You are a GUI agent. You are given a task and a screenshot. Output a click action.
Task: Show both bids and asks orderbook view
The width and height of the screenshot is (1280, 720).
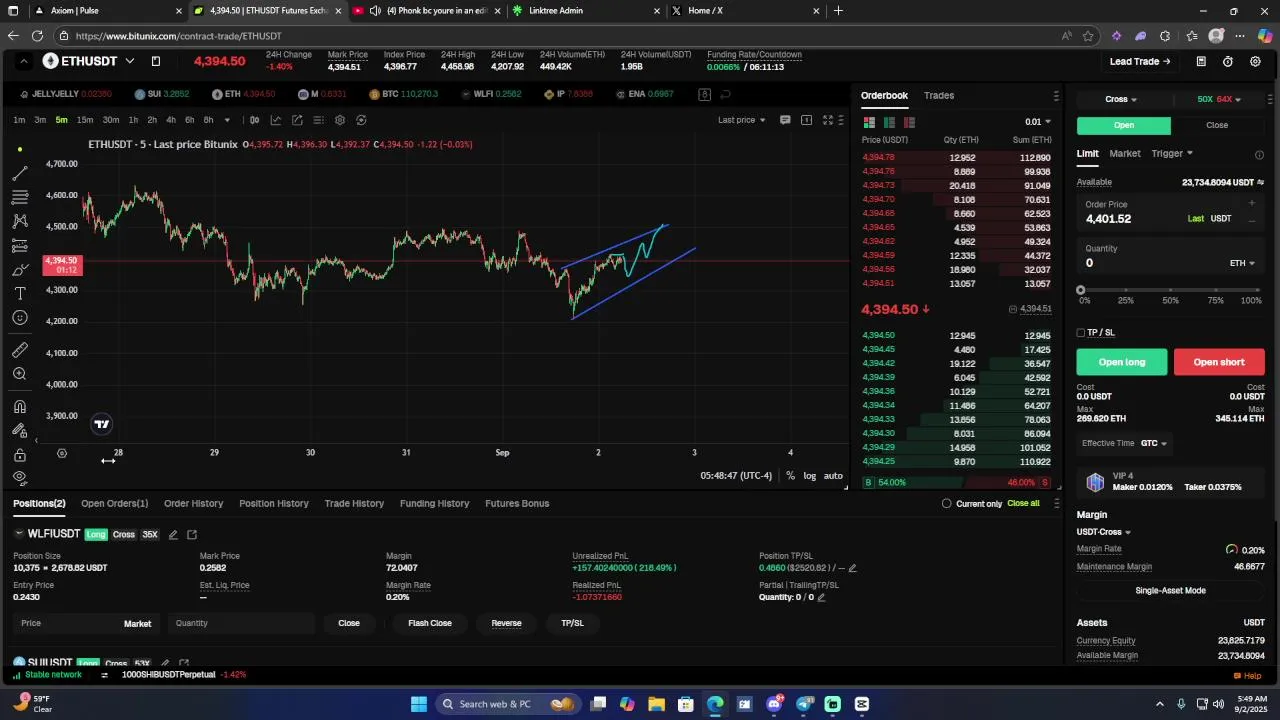tap(869, 122)
